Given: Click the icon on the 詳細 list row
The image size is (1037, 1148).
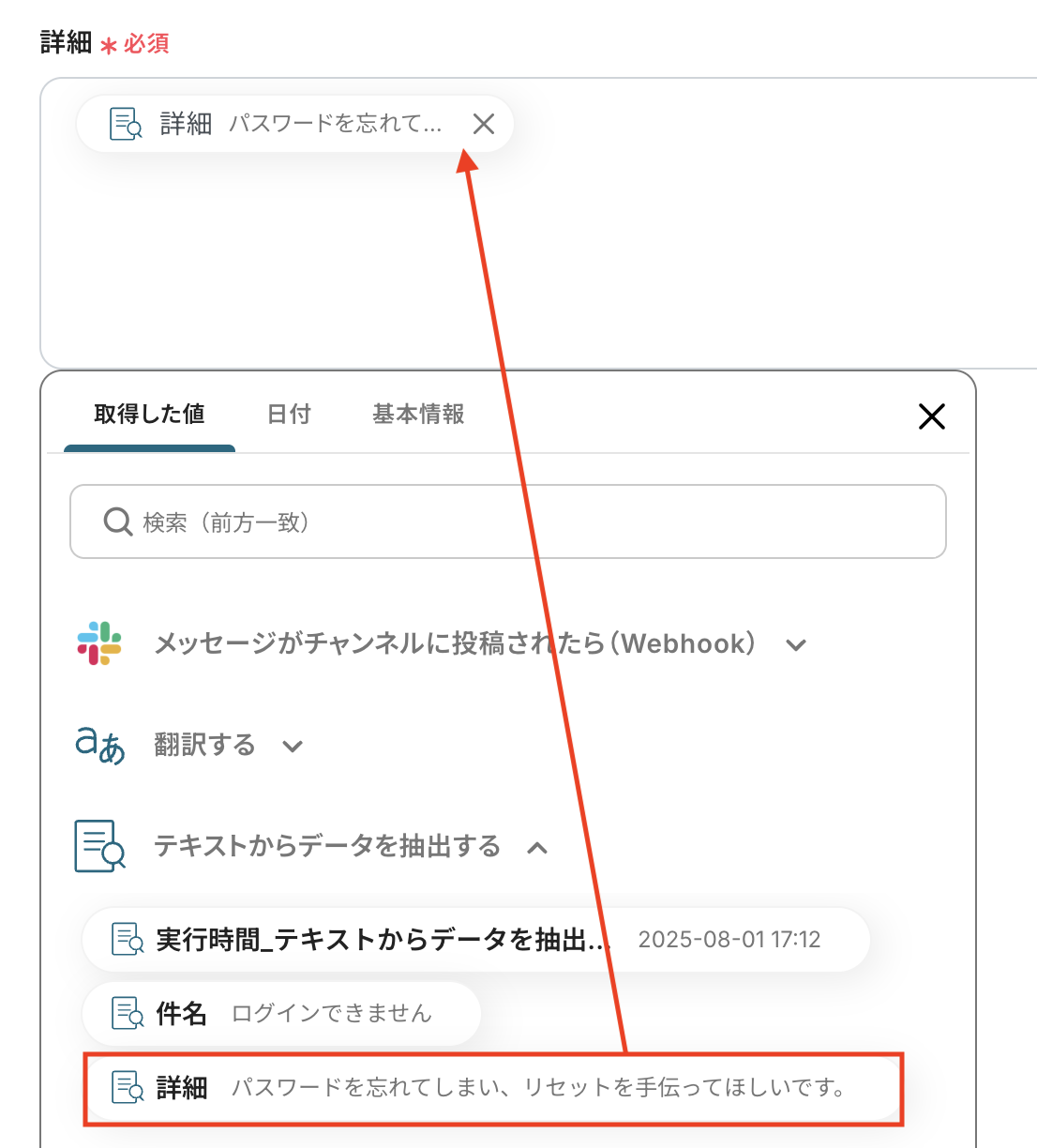Looking at the screenshot, I should click(128, 1087).
